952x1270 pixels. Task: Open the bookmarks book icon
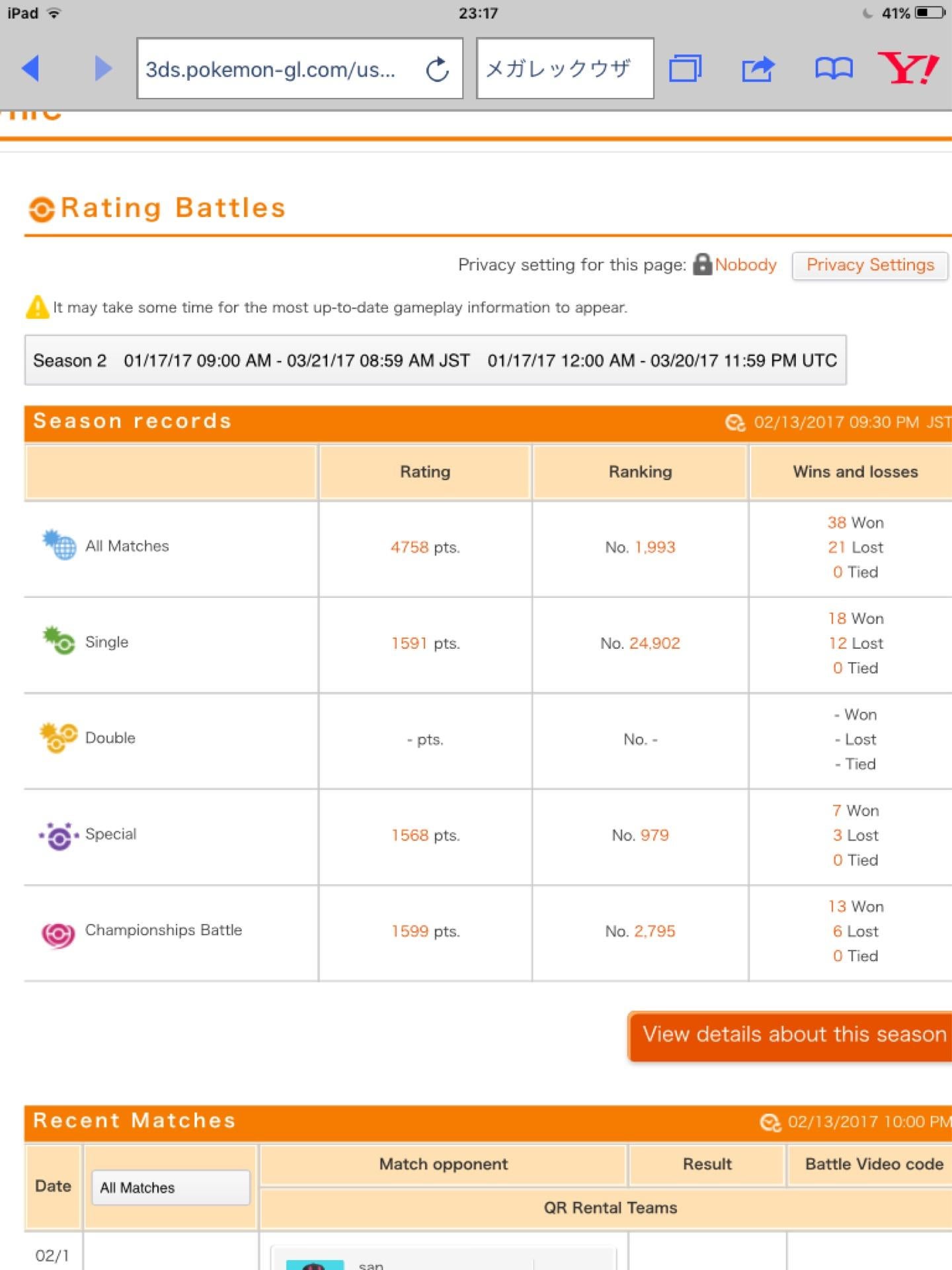833,68
